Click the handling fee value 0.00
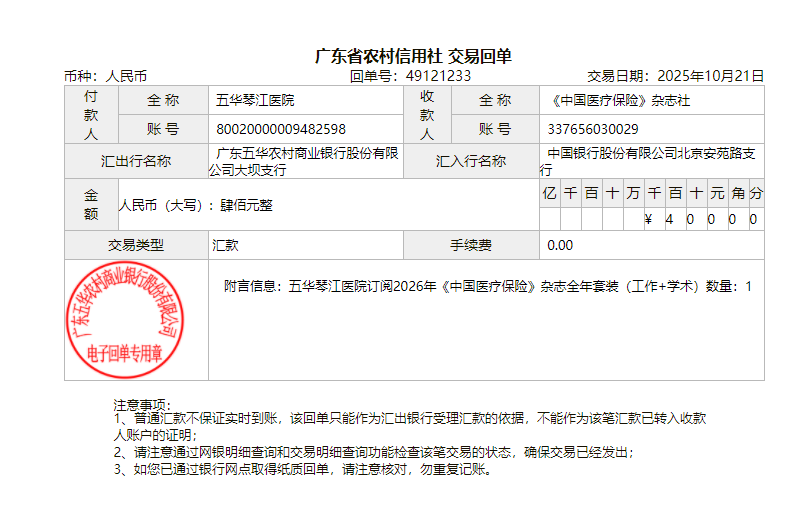807x526 pixels. pyautogui.click(x=560, y=245)
